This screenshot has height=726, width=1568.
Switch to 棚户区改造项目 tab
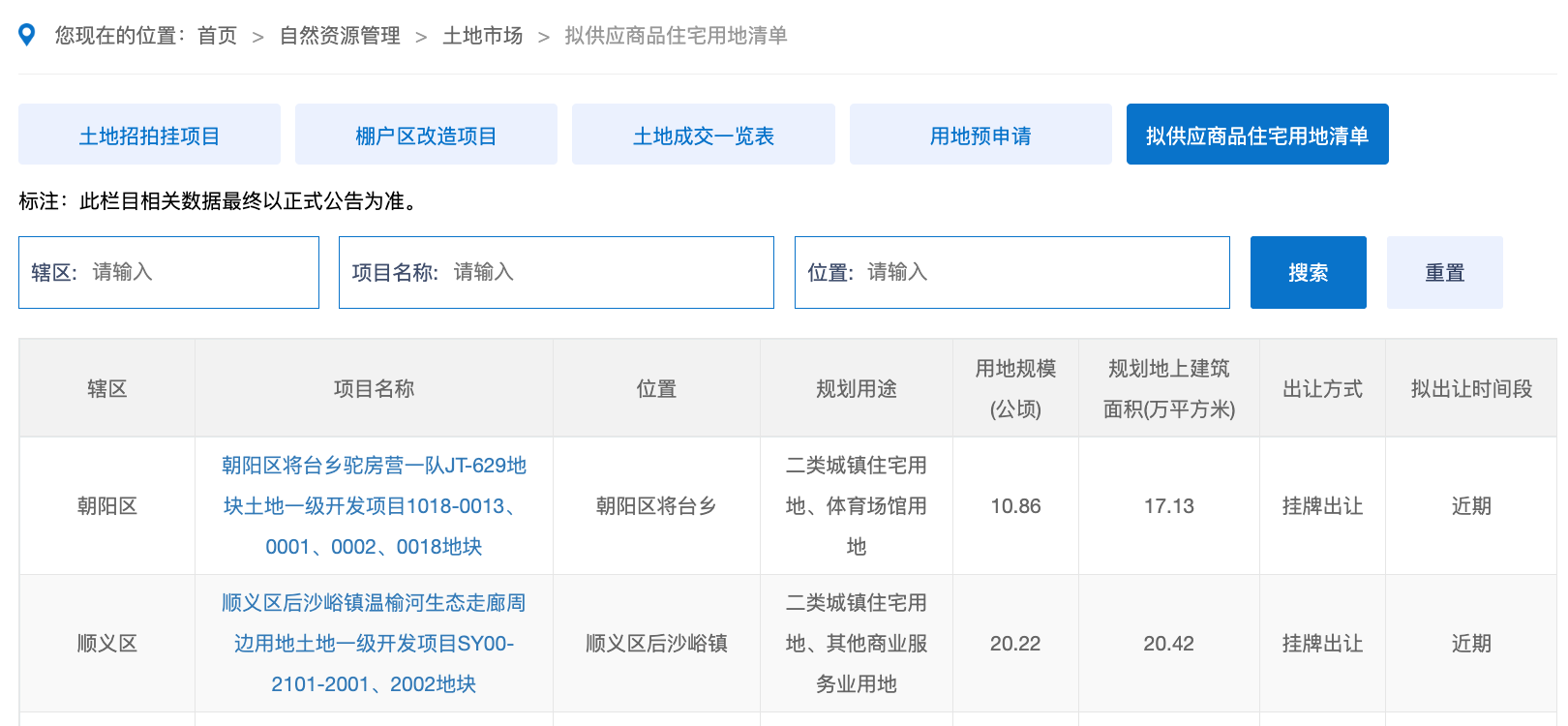pos(426,135)
